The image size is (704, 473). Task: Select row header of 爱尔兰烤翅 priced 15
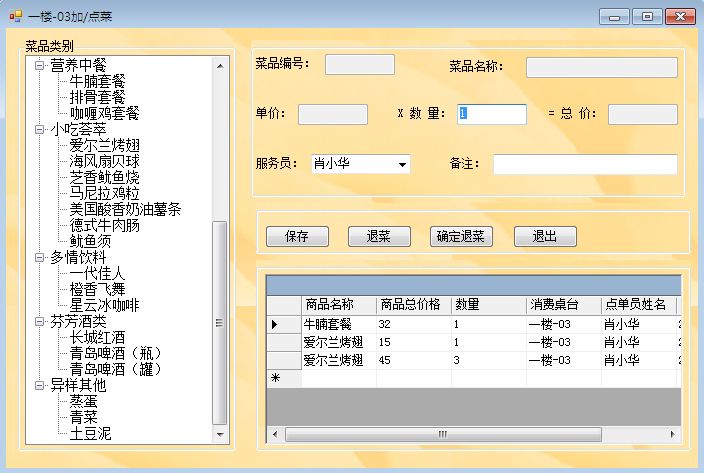click(284, 342)
